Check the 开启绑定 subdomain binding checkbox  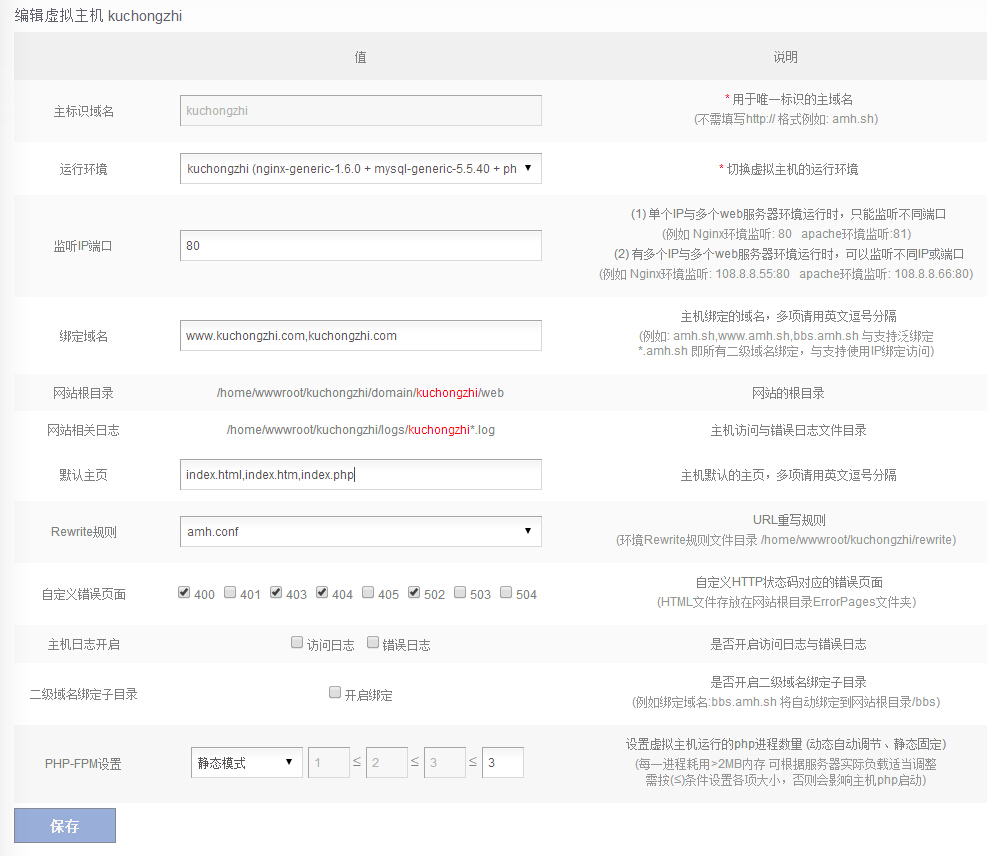click(x=335, y=692)
